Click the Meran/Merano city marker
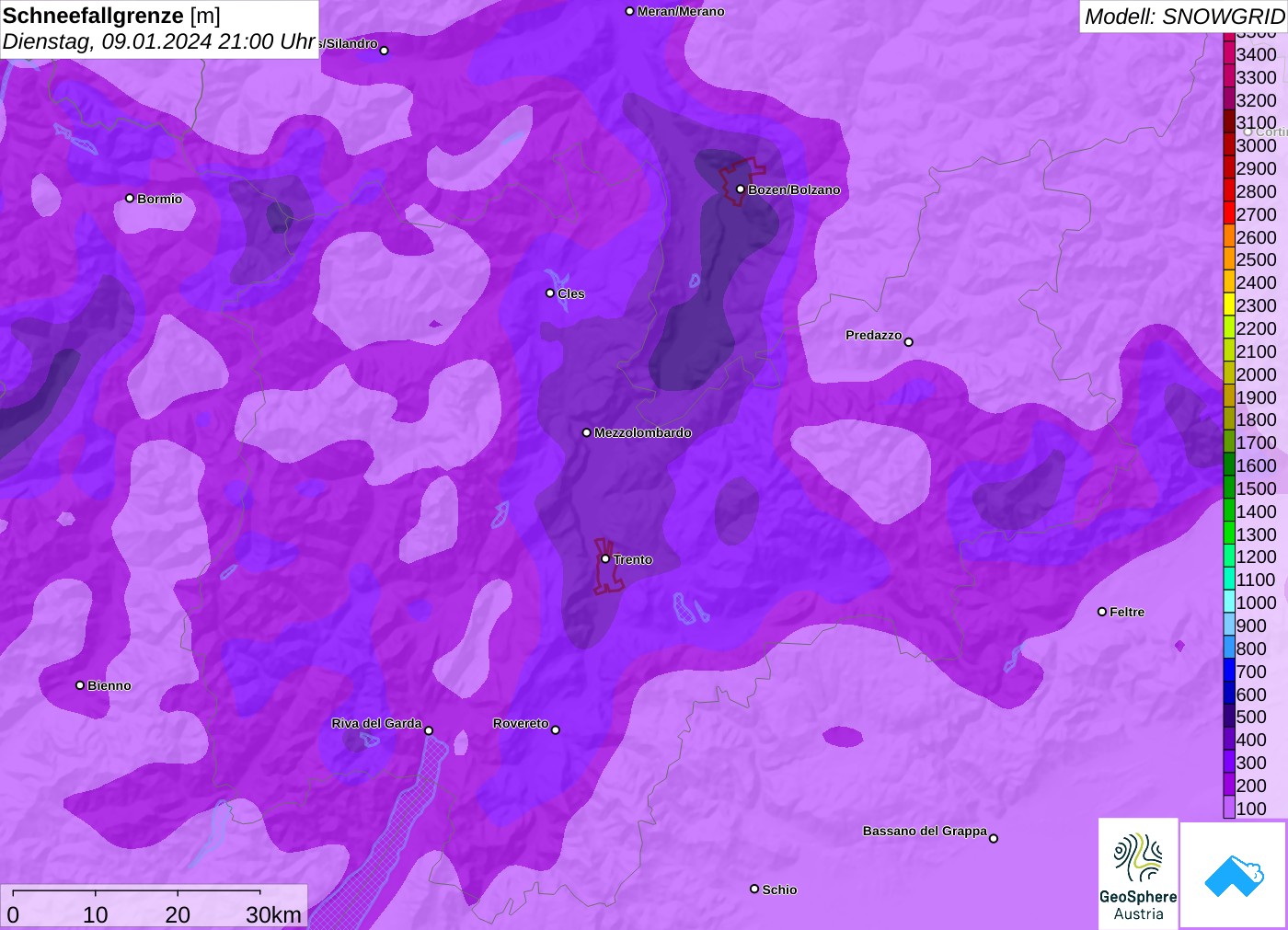The width and height of the screenshot is (1288, 930). [x=629, y=11]
